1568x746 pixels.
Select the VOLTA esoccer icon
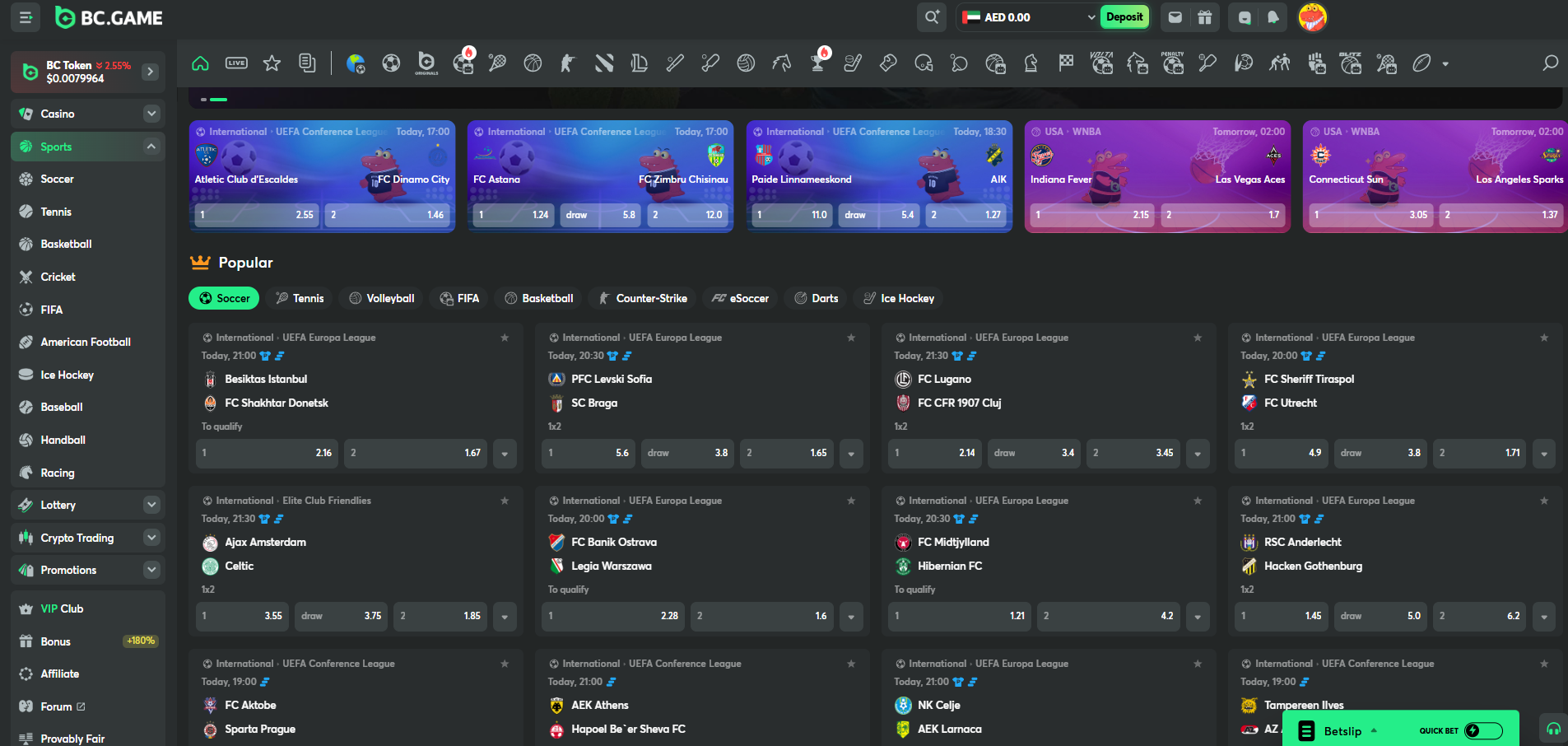pos(1101,63)
